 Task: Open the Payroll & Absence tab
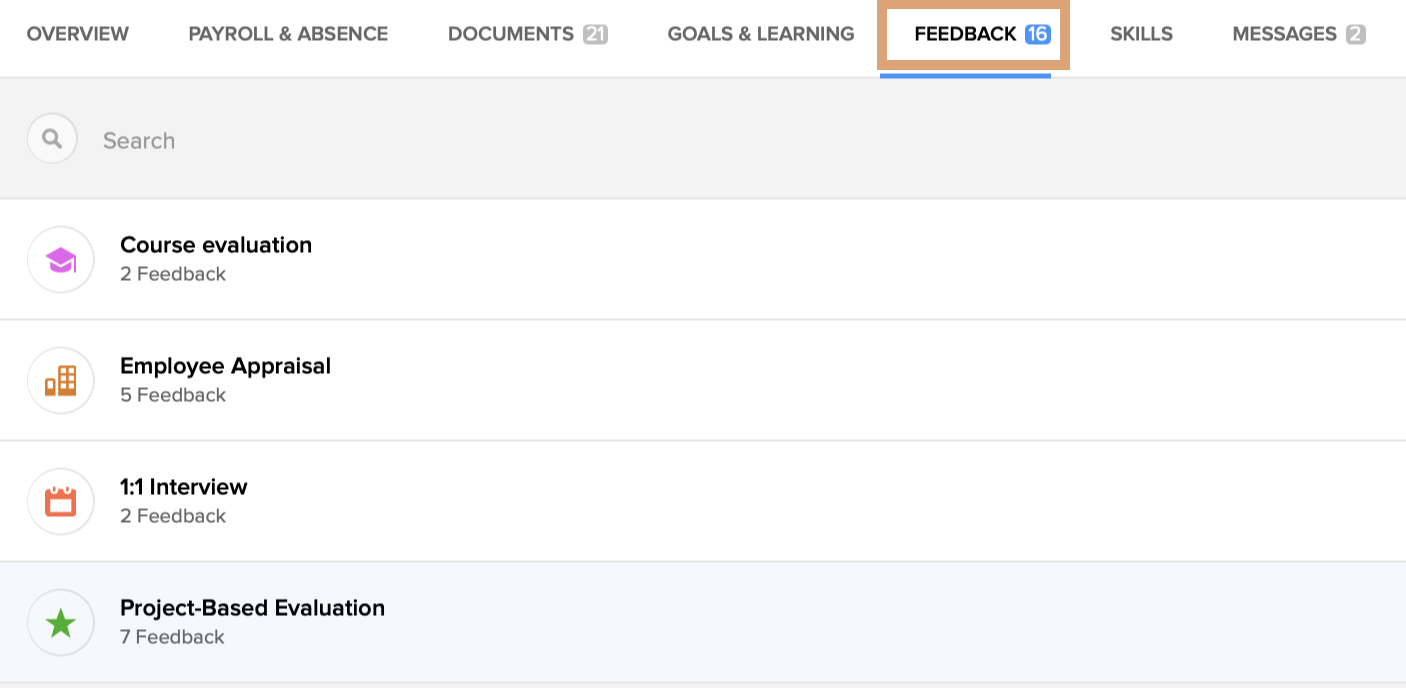tap(288, 34)
